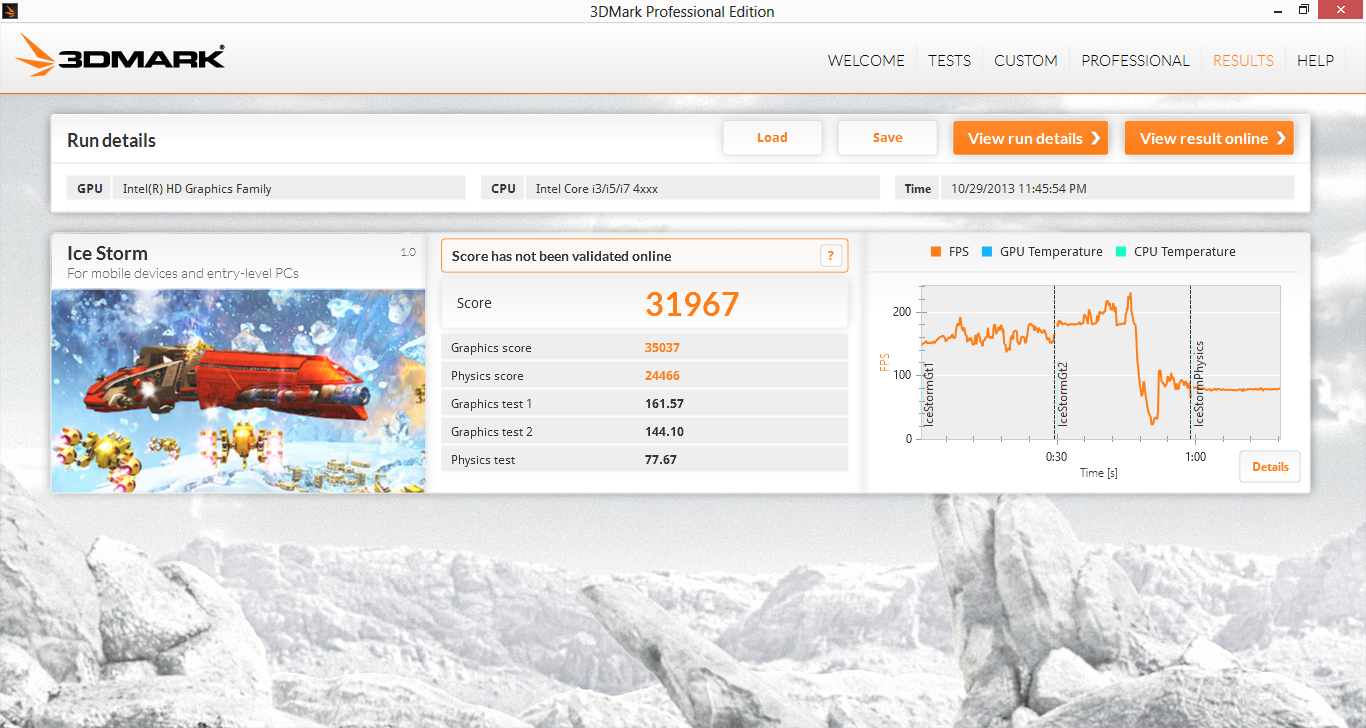1366x728 pixels.
Task: Click the CPU Temperature legend label
Action: click(1185, 252)
